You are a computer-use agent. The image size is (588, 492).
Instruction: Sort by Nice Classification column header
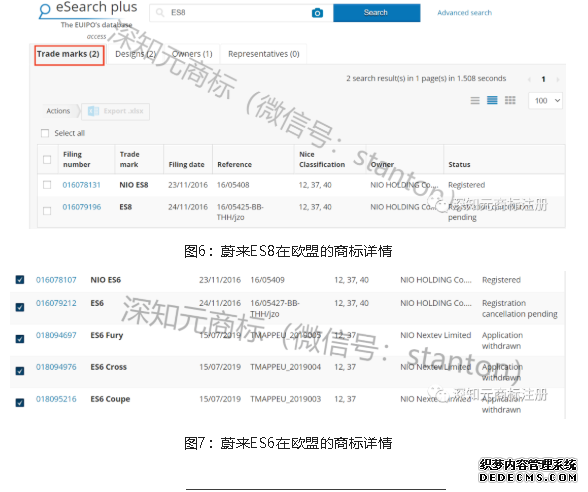coord(322,159)
